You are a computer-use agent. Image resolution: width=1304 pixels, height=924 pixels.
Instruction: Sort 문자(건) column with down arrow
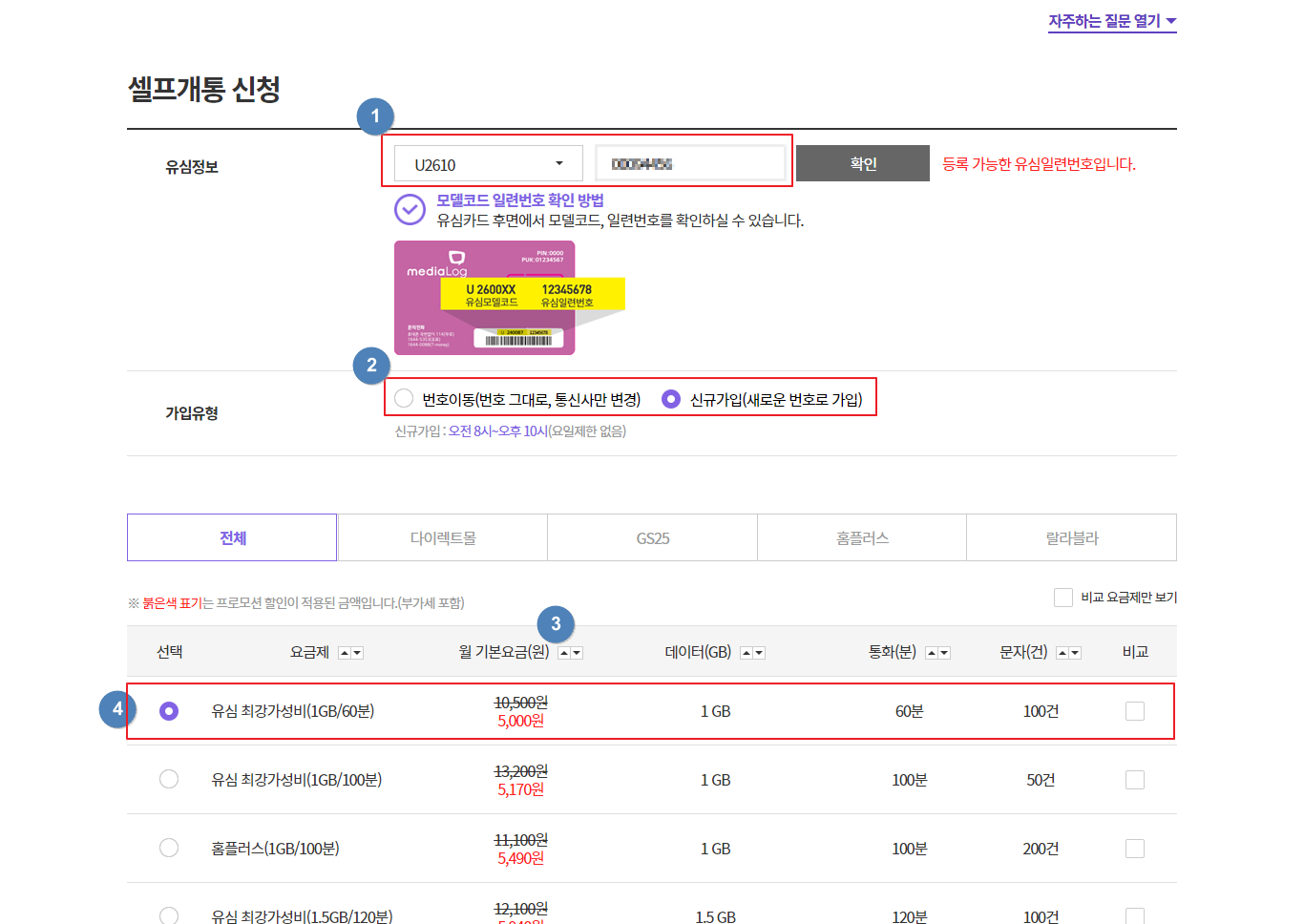tap(1075, 653)
